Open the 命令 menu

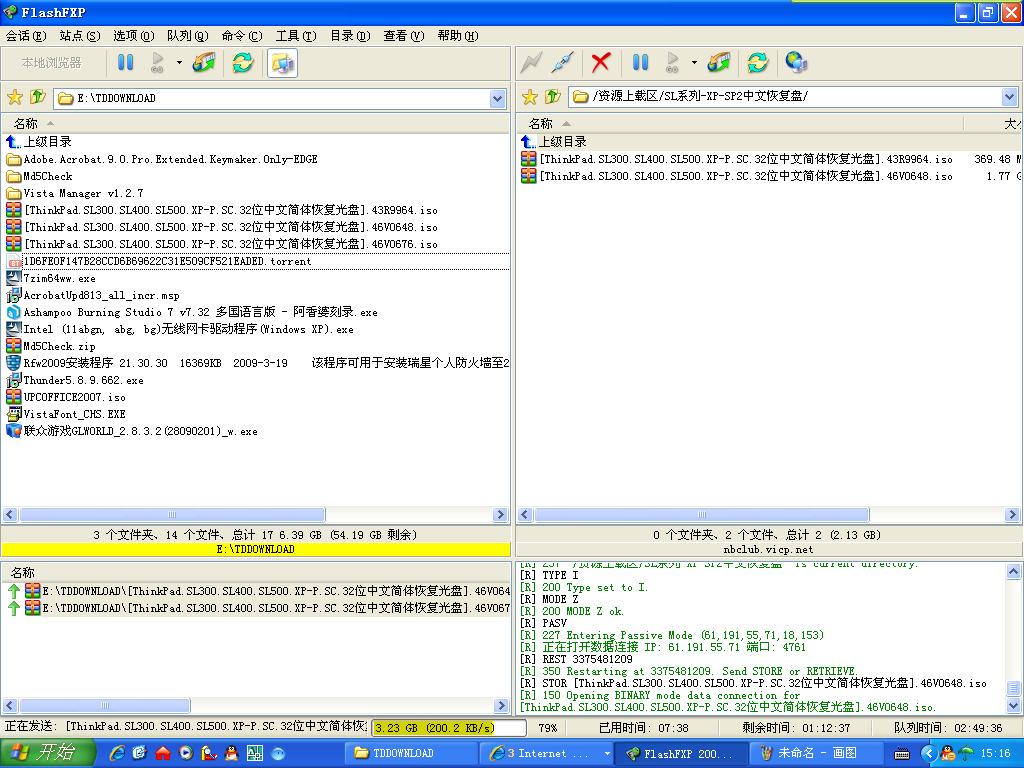[x=242, y=36]
